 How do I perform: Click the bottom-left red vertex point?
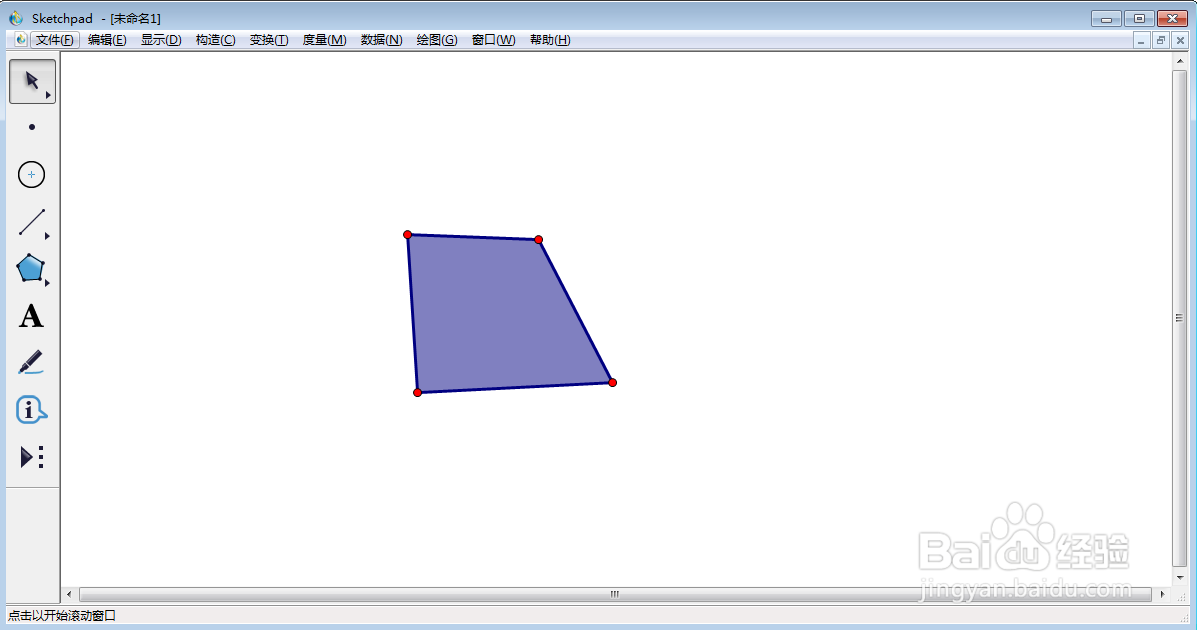coord(418,393)
